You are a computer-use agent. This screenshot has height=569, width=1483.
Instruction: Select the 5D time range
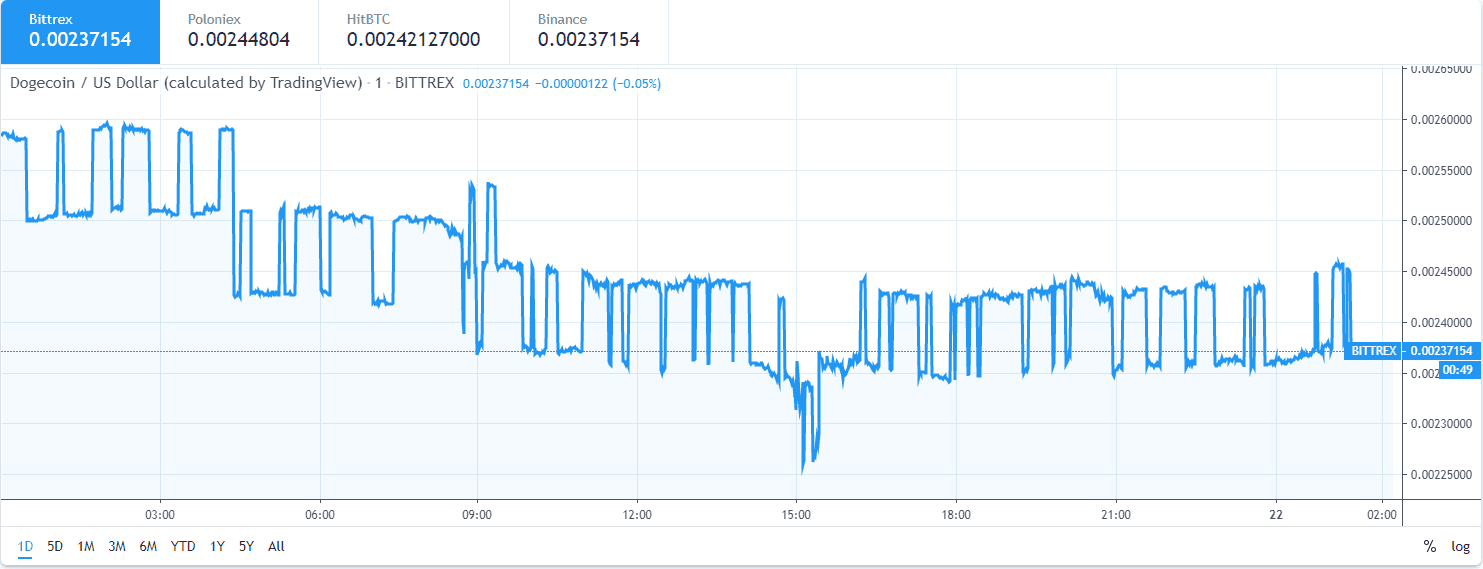(x=55, y=546)
